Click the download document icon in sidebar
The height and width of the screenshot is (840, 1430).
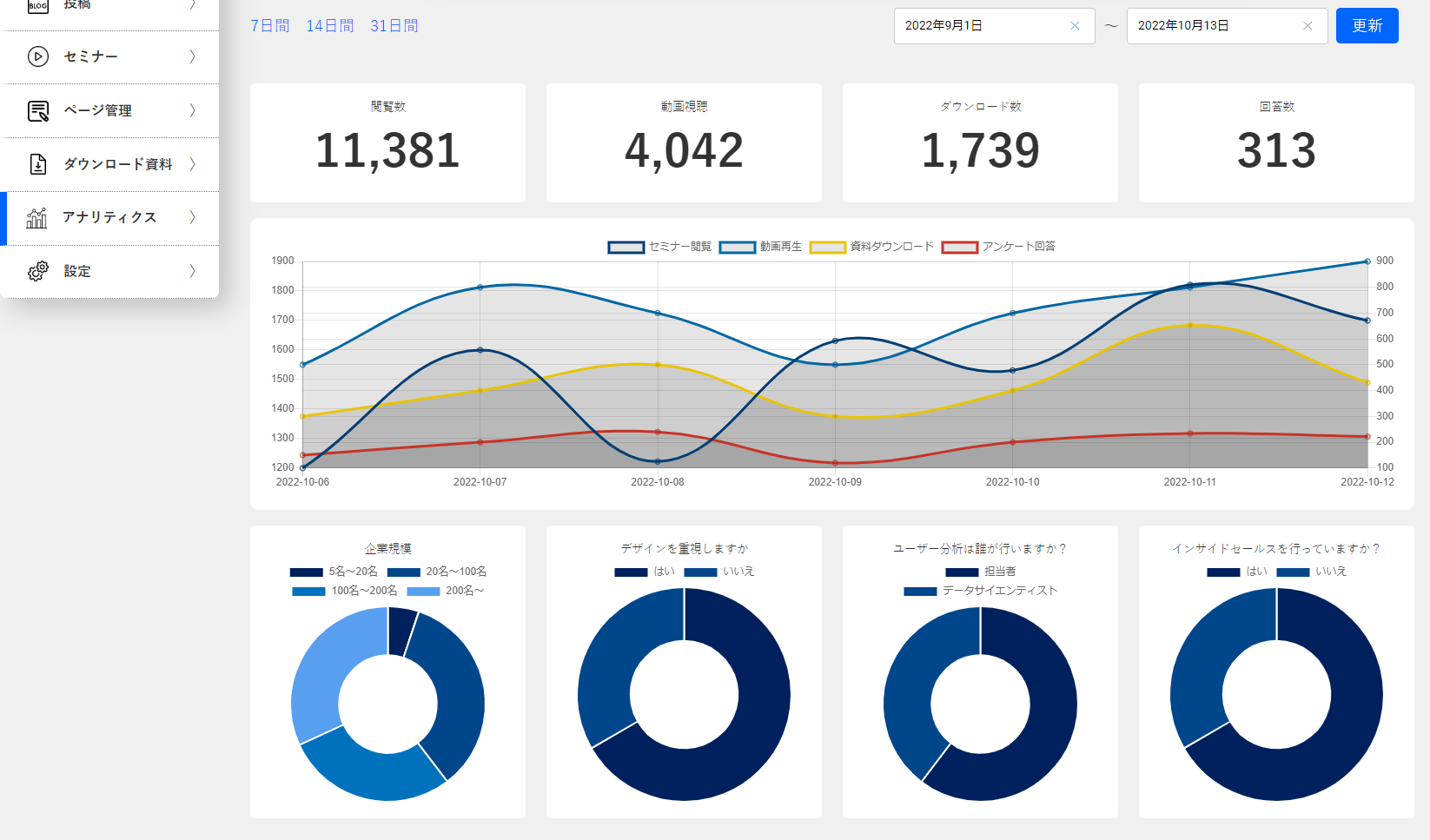pyautogui.click(x=38, y=164)
